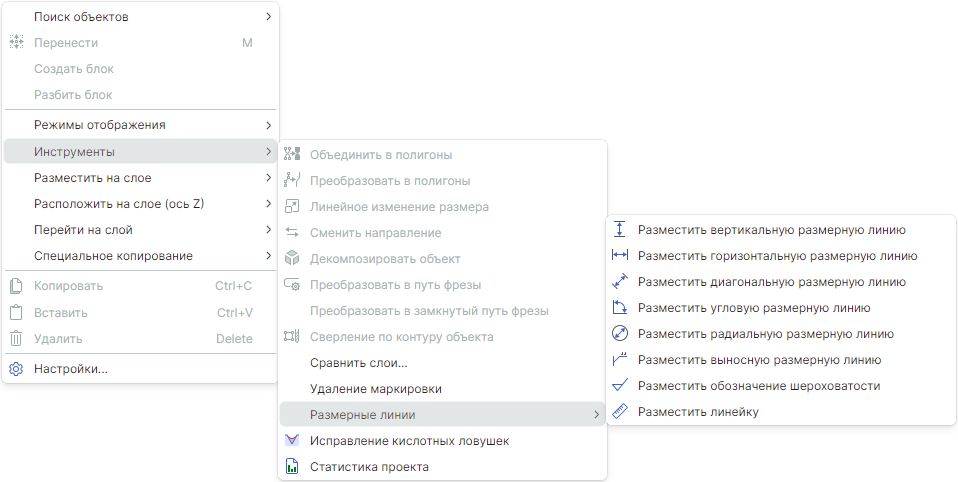Click the drill along contour icon
958x482 pixels.
point(292,337)
